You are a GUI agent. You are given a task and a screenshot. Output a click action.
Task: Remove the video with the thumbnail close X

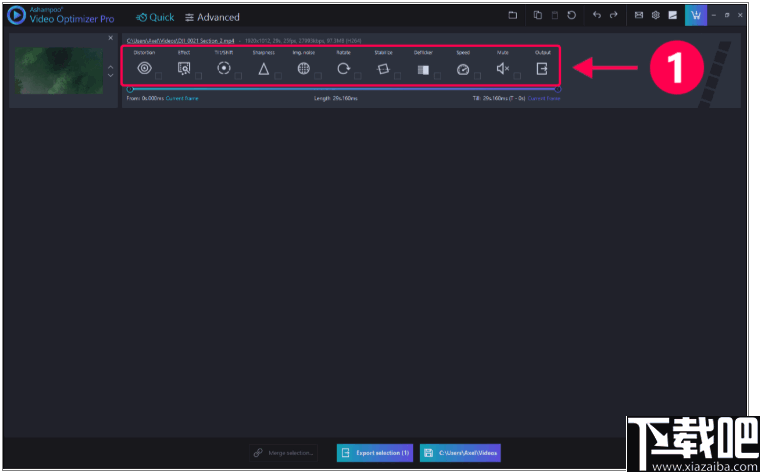[x=110, y=38]
